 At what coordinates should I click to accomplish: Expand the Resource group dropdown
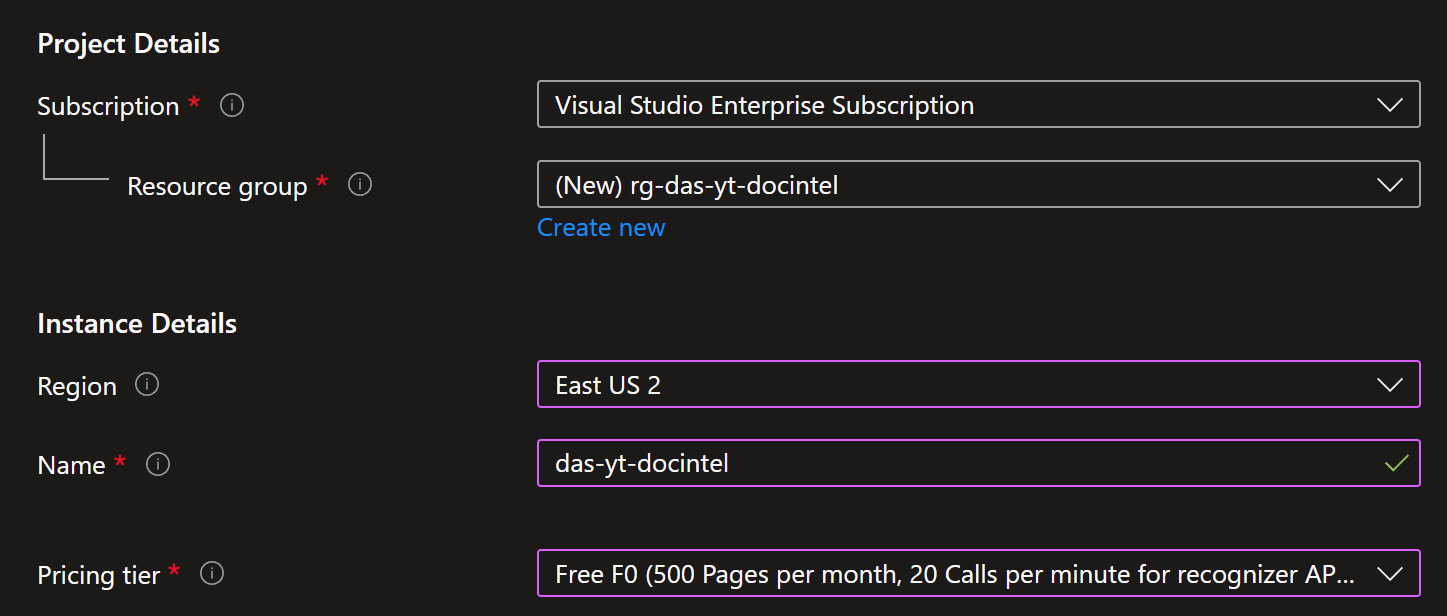tap(978, 184)
